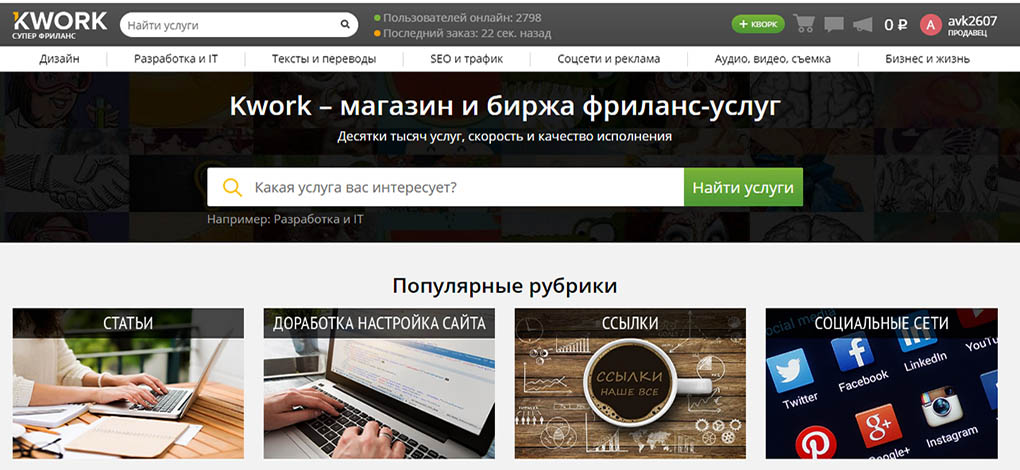Click the 'Популярные рубрики' heading
The height and width of the screenshot is (470, 1020).
click(505, 286)
